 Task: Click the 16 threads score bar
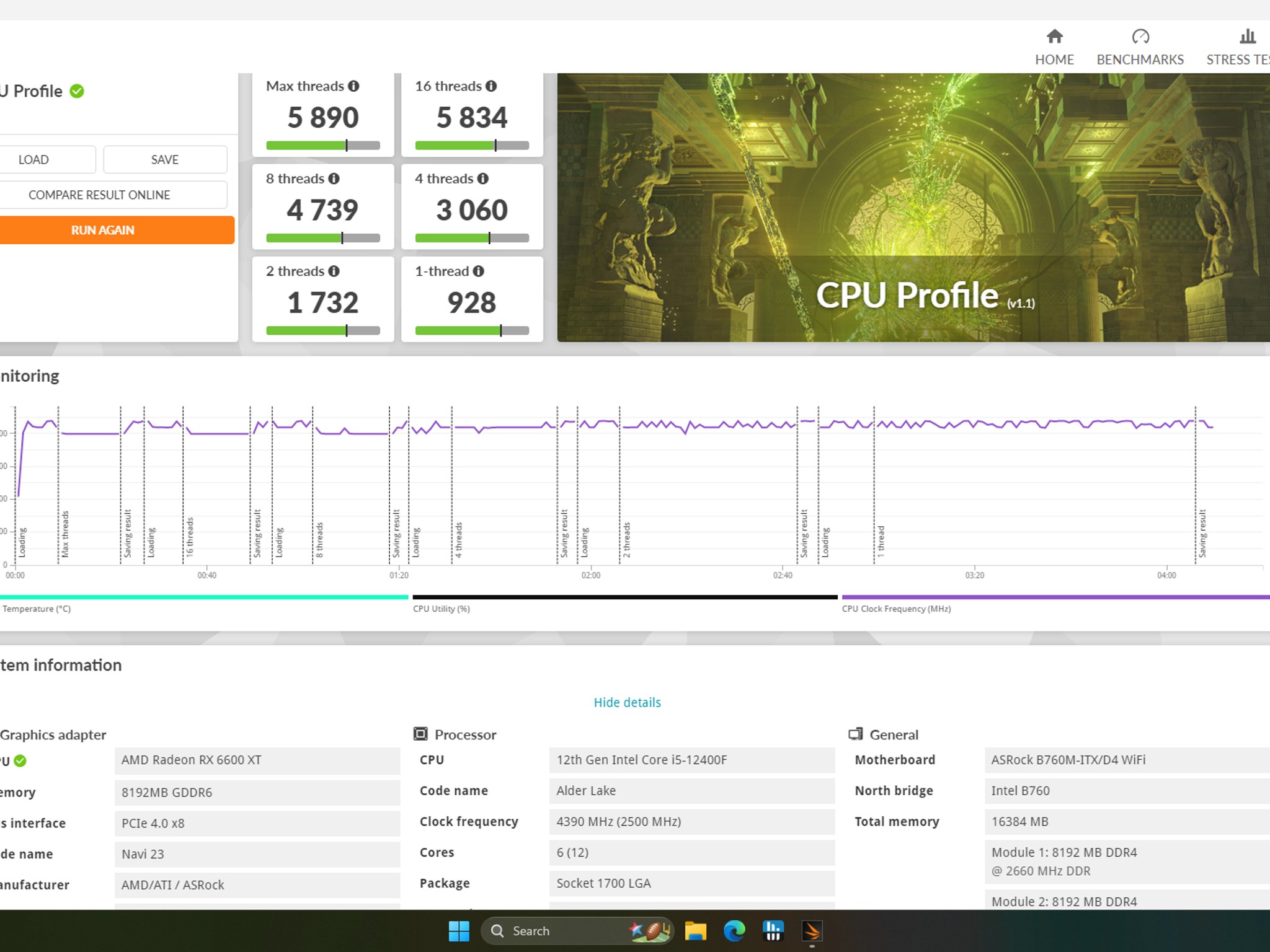click(x=472, y=146)
